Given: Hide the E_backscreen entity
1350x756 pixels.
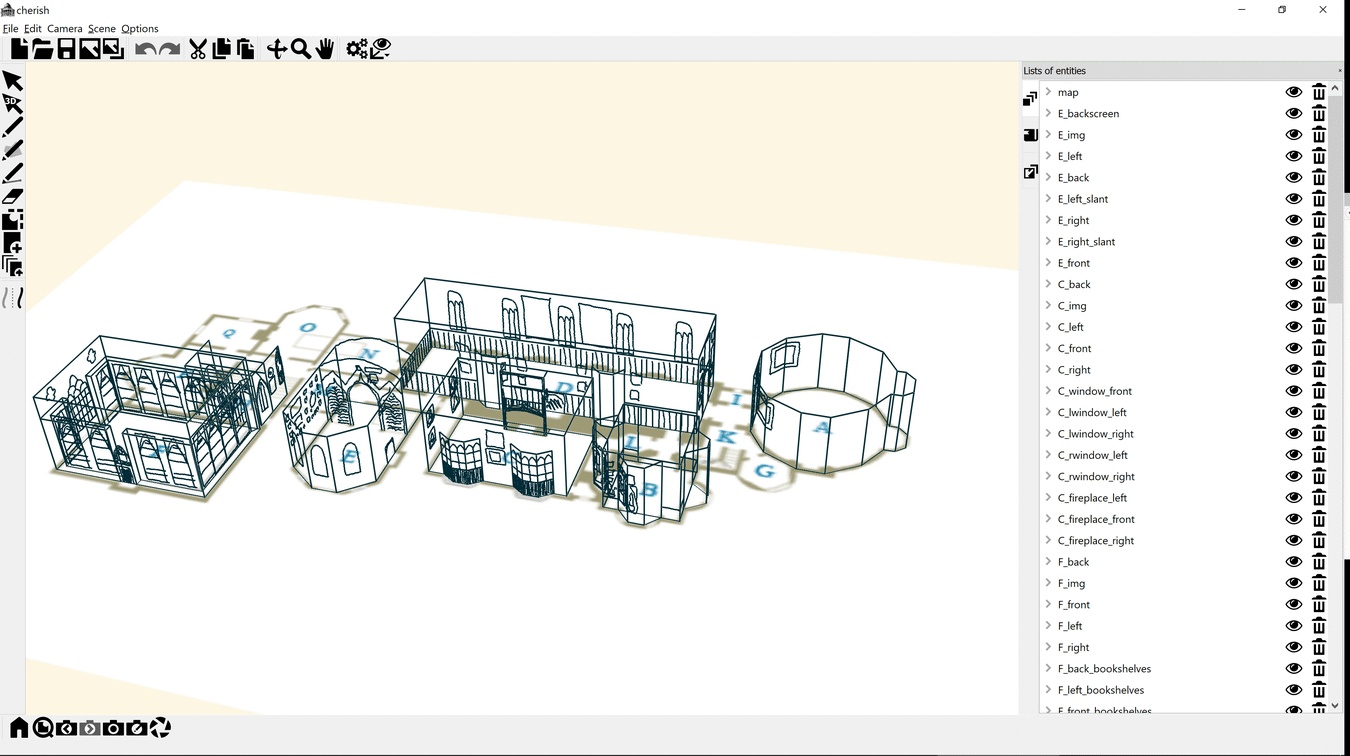Looking at the screenshot, I should (1293, 114).
